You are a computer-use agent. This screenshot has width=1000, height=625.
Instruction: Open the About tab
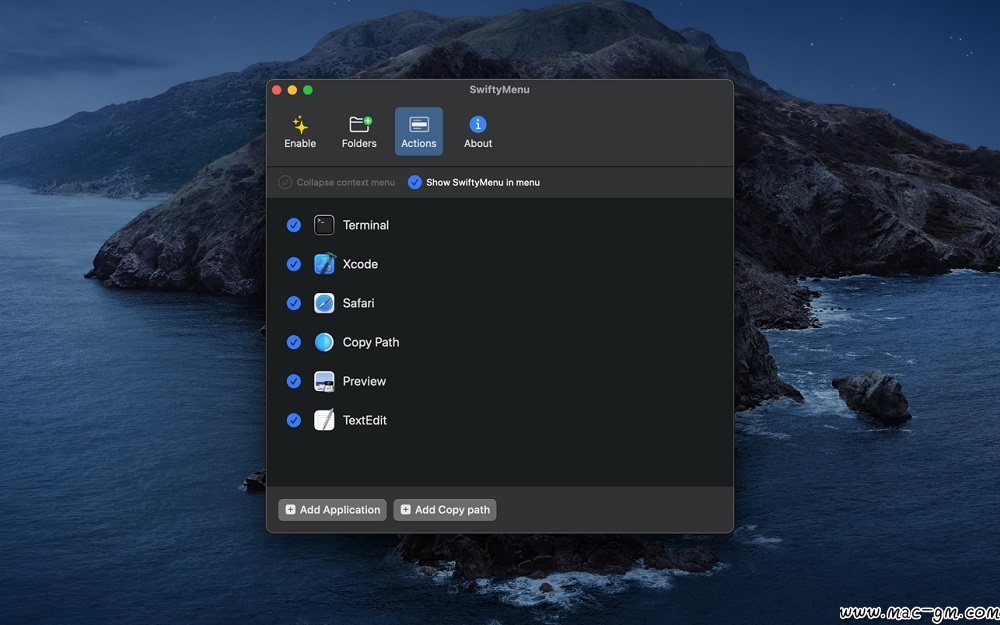pos(478,131)
